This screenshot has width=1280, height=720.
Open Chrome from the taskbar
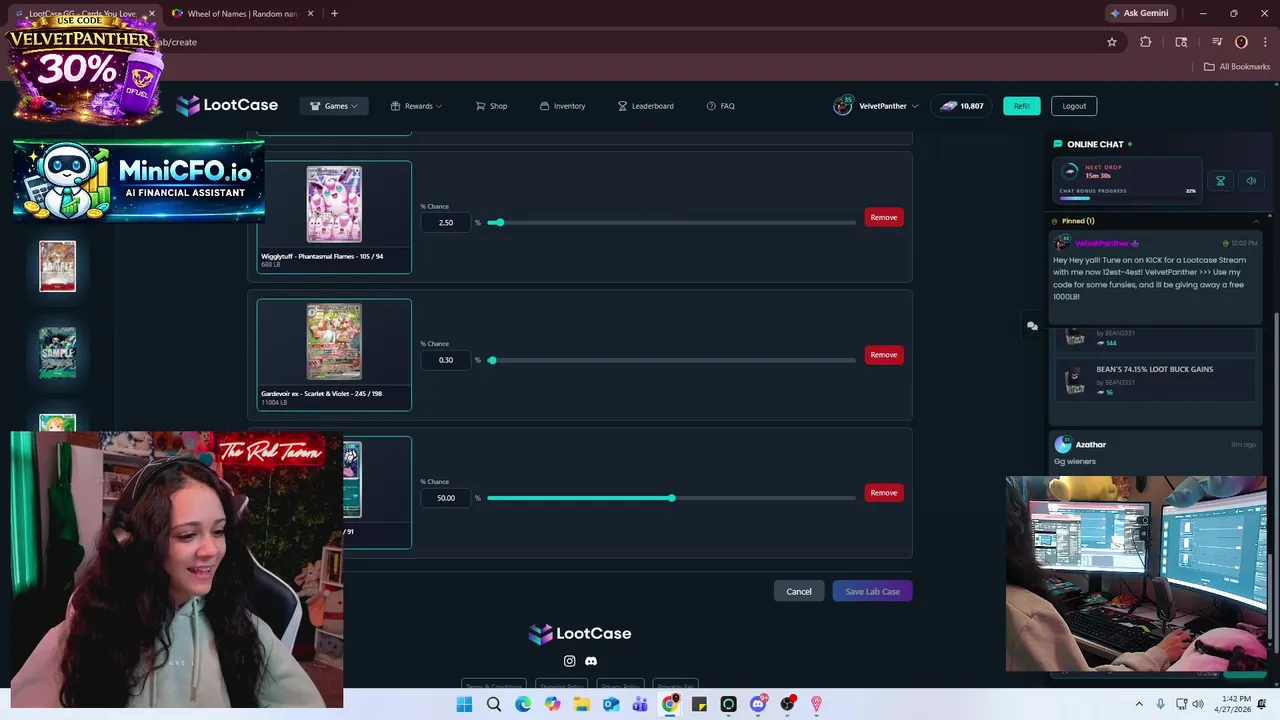point(670,705)
